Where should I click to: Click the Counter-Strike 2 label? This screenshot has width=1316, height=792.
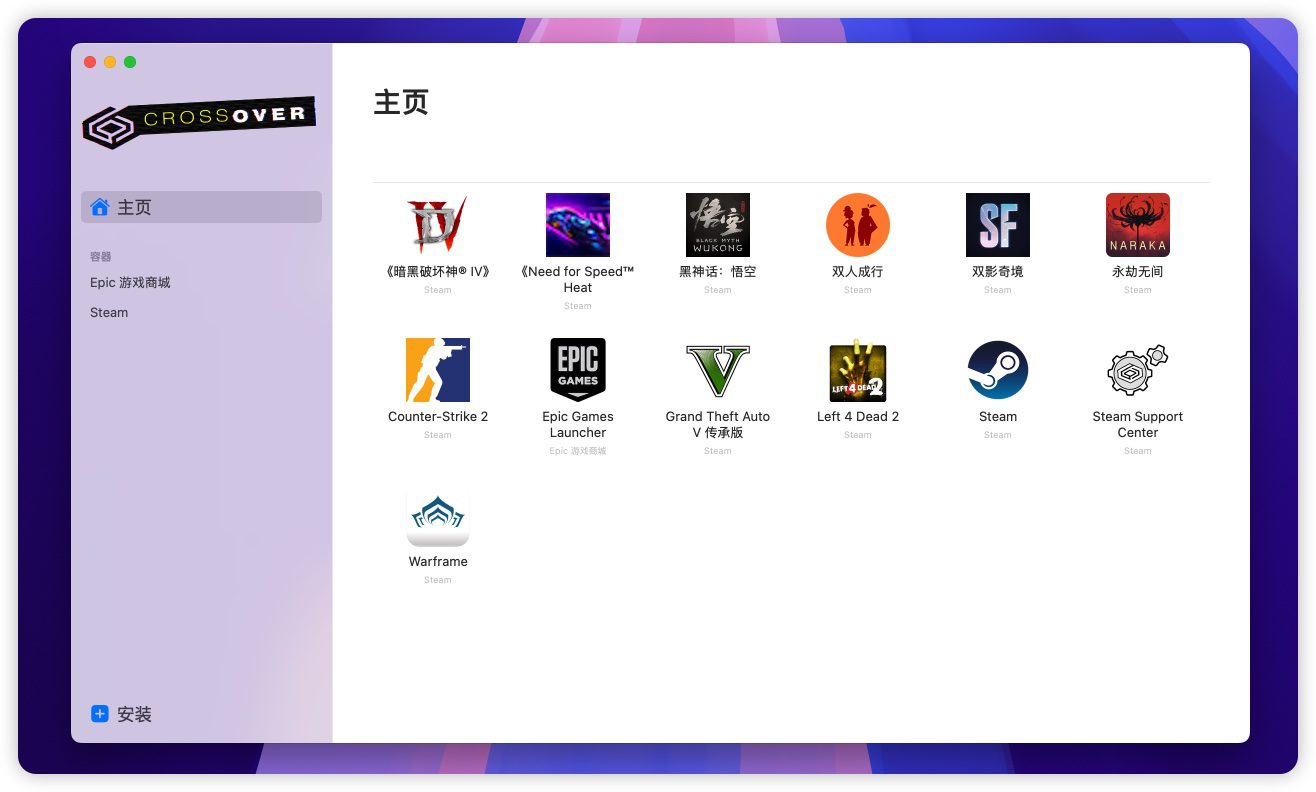438,417
